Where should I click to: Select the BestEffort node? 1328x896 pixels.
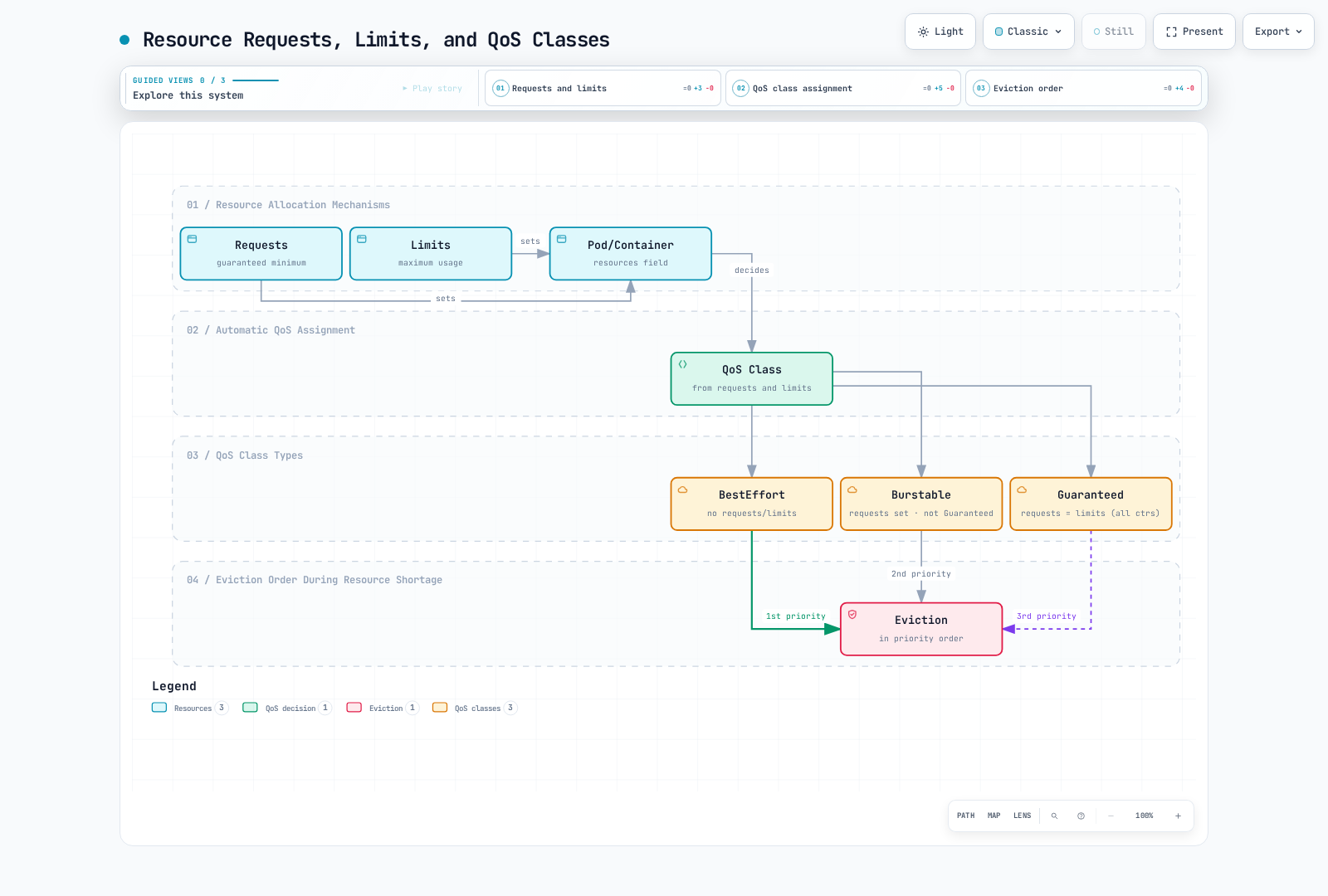click(752, 504)
